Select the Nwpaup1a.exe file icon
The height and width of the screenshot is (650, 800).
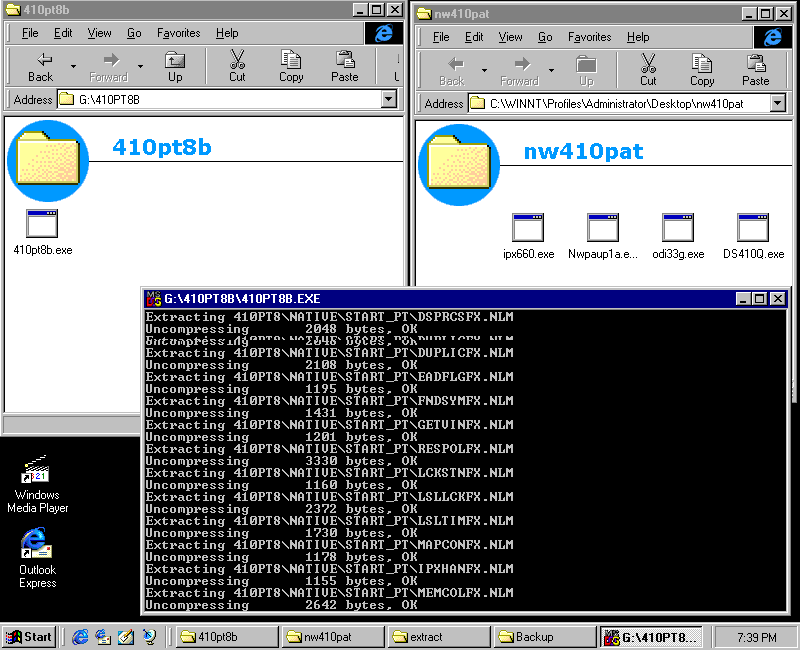(602, 229)
